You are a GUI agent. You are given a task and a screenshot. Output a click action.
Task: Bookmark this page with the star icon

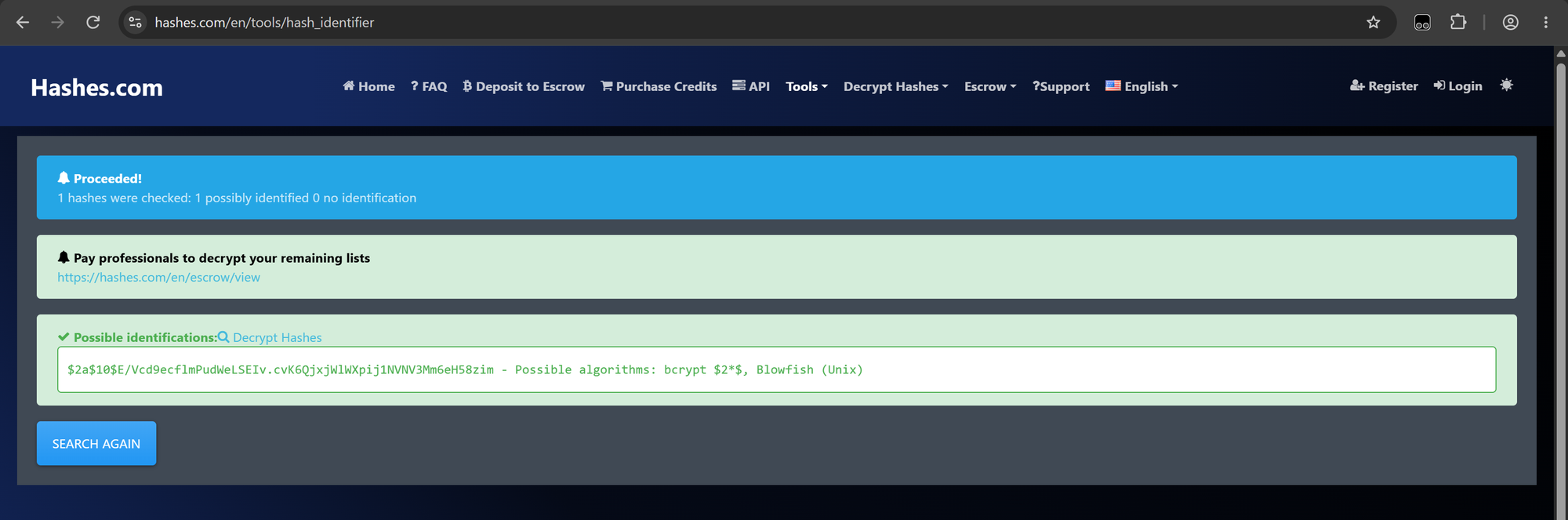(x=1373, y=22)
